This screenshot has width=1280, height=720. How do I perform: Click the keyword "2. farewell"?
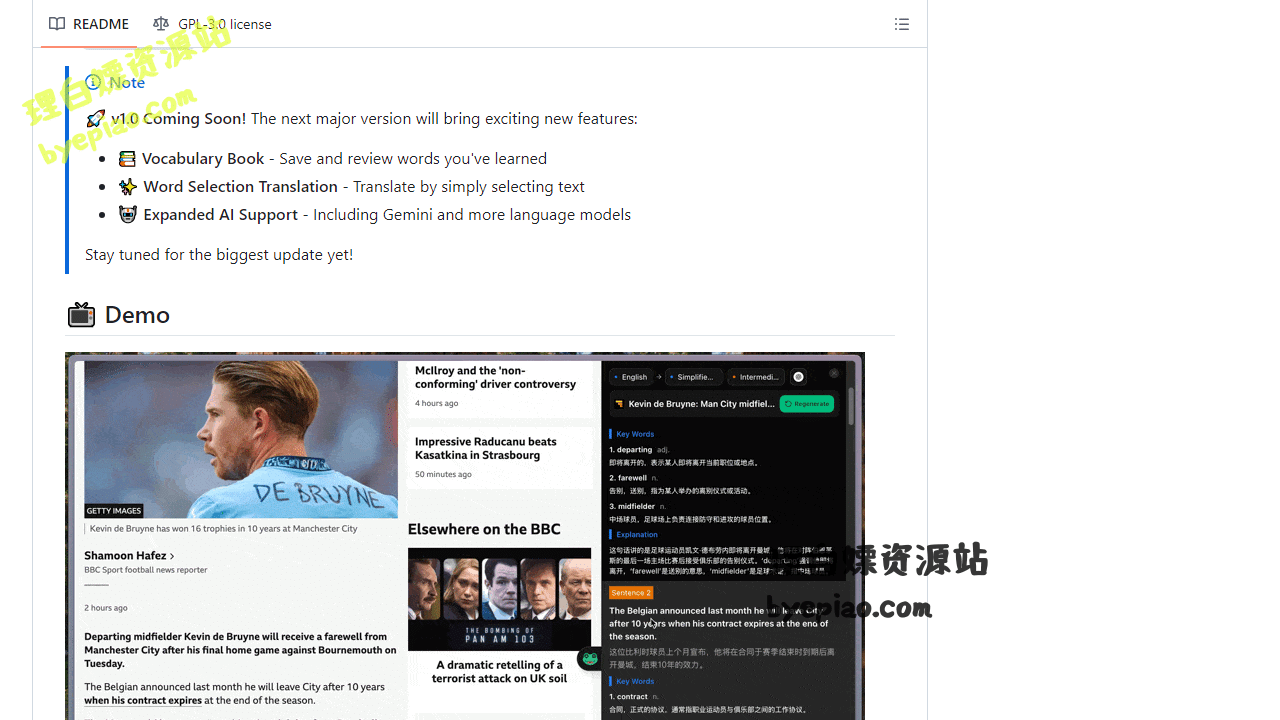point(628,478)
